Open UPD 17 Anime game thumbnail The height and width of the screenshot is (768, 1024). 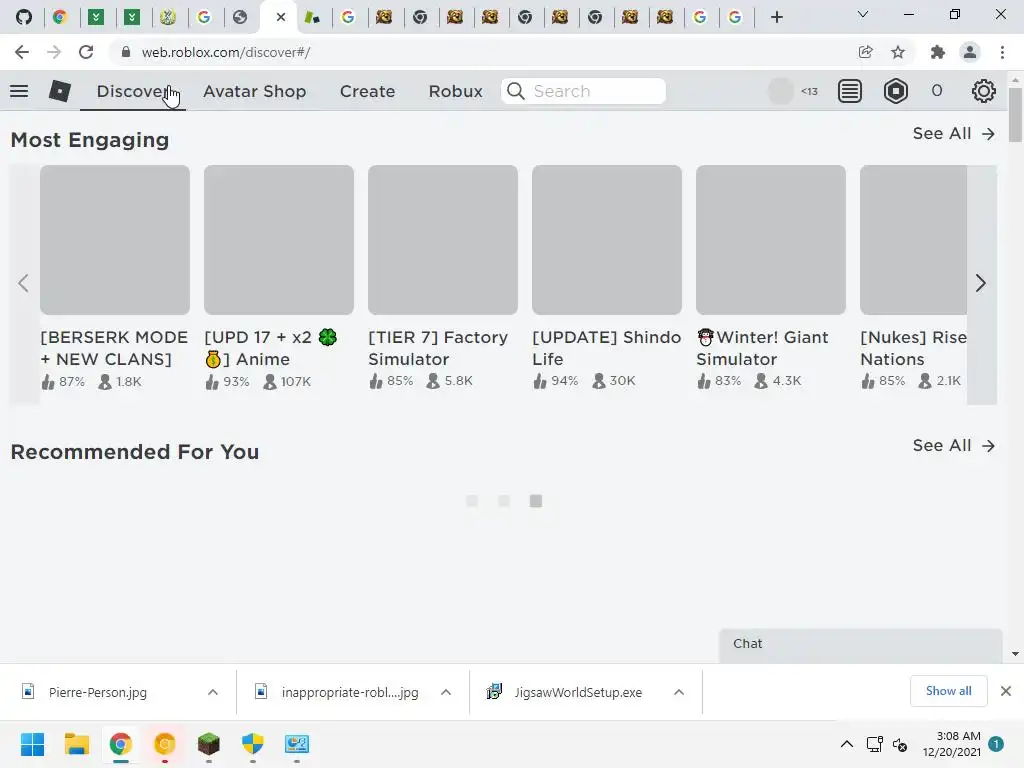(279, 240)
